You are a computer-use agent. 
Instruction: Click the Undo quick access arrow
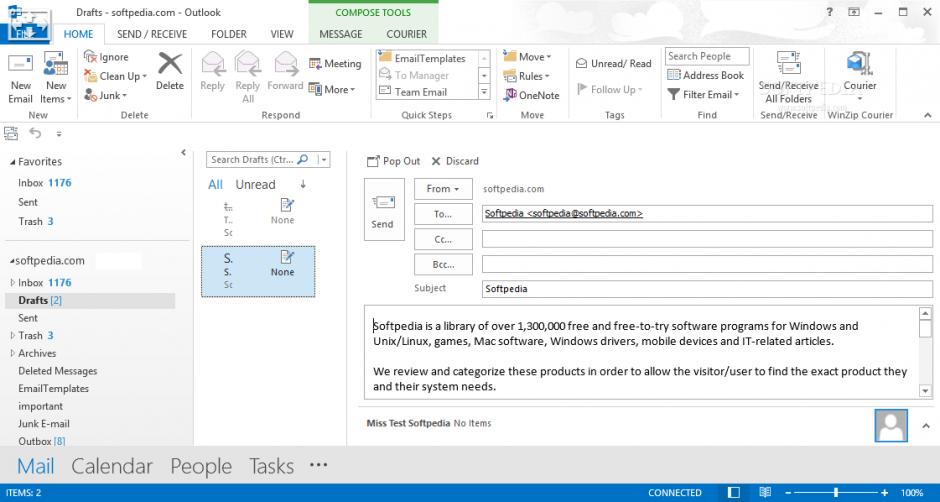pos(35,134)
